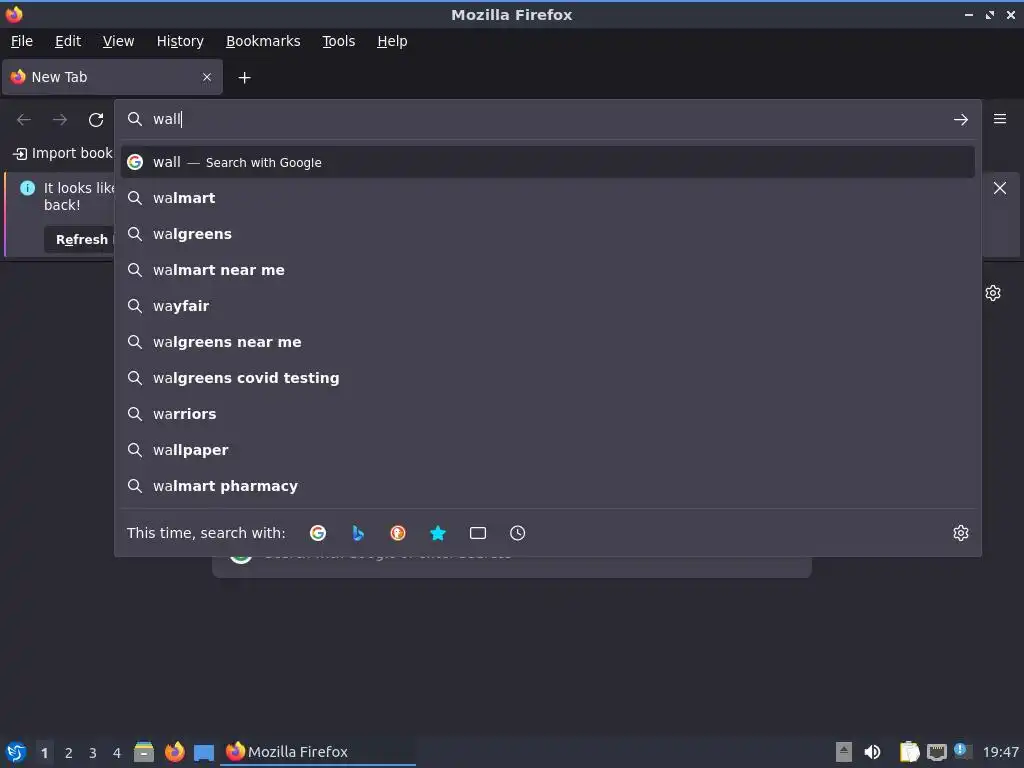Click the address bar containing 'wall'

[547, 119]
